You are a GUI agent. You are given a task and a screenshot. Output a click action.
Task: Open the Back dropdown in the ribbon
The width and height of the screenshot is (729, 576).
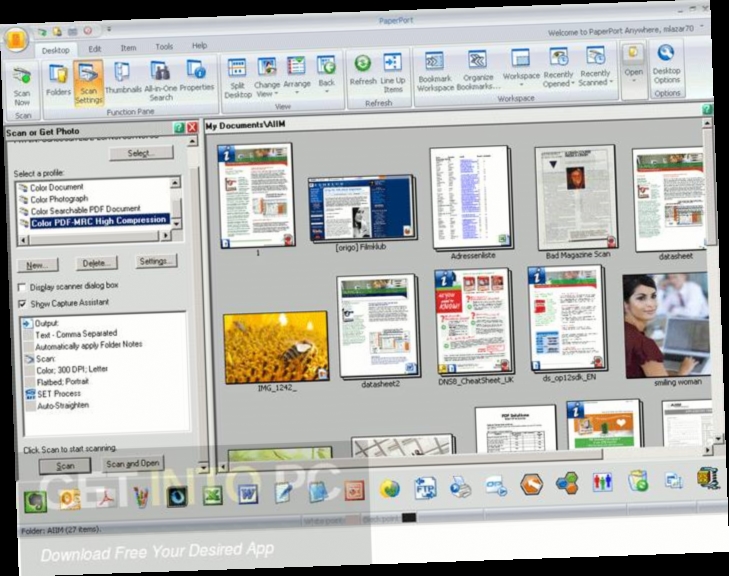click(326, 74)
